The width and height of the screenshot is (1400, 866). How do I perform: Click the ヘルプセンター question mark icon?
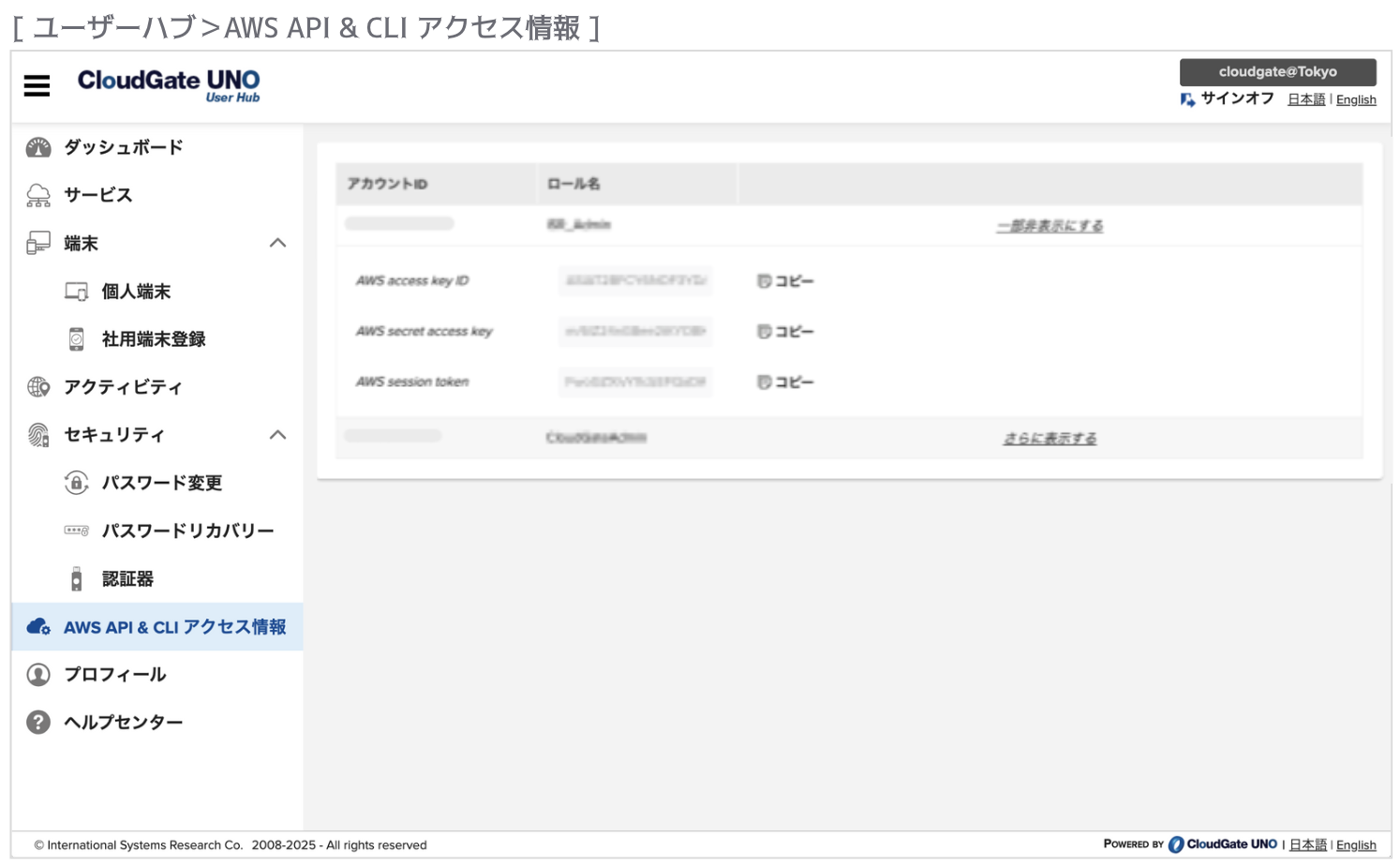(x=38, y=723)
